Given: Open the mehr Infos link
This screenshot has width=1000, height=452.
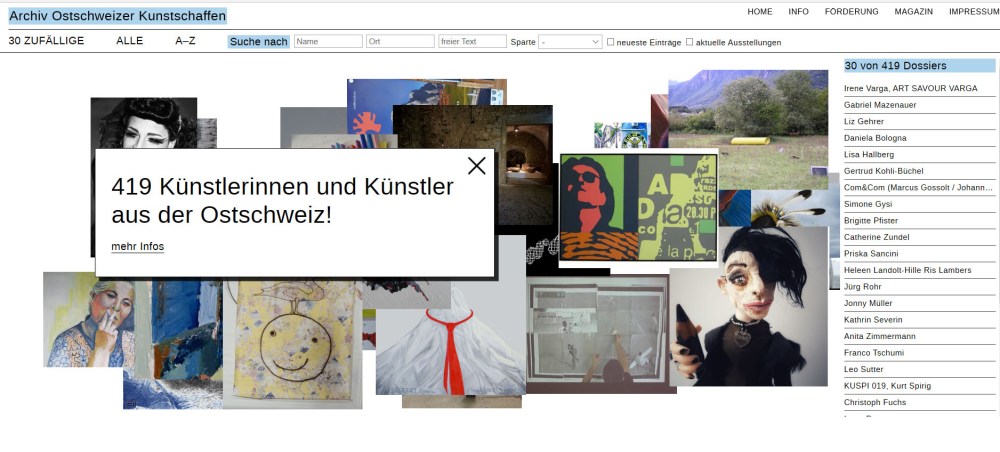Looking at the screenshot, I should (137, 247).
